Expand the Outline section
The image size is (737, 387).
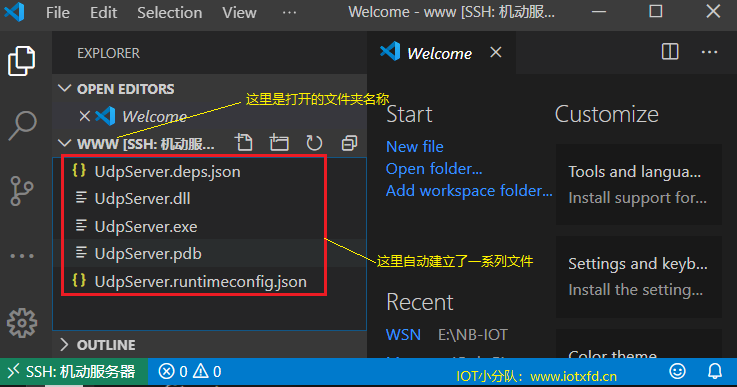[65, 345]
